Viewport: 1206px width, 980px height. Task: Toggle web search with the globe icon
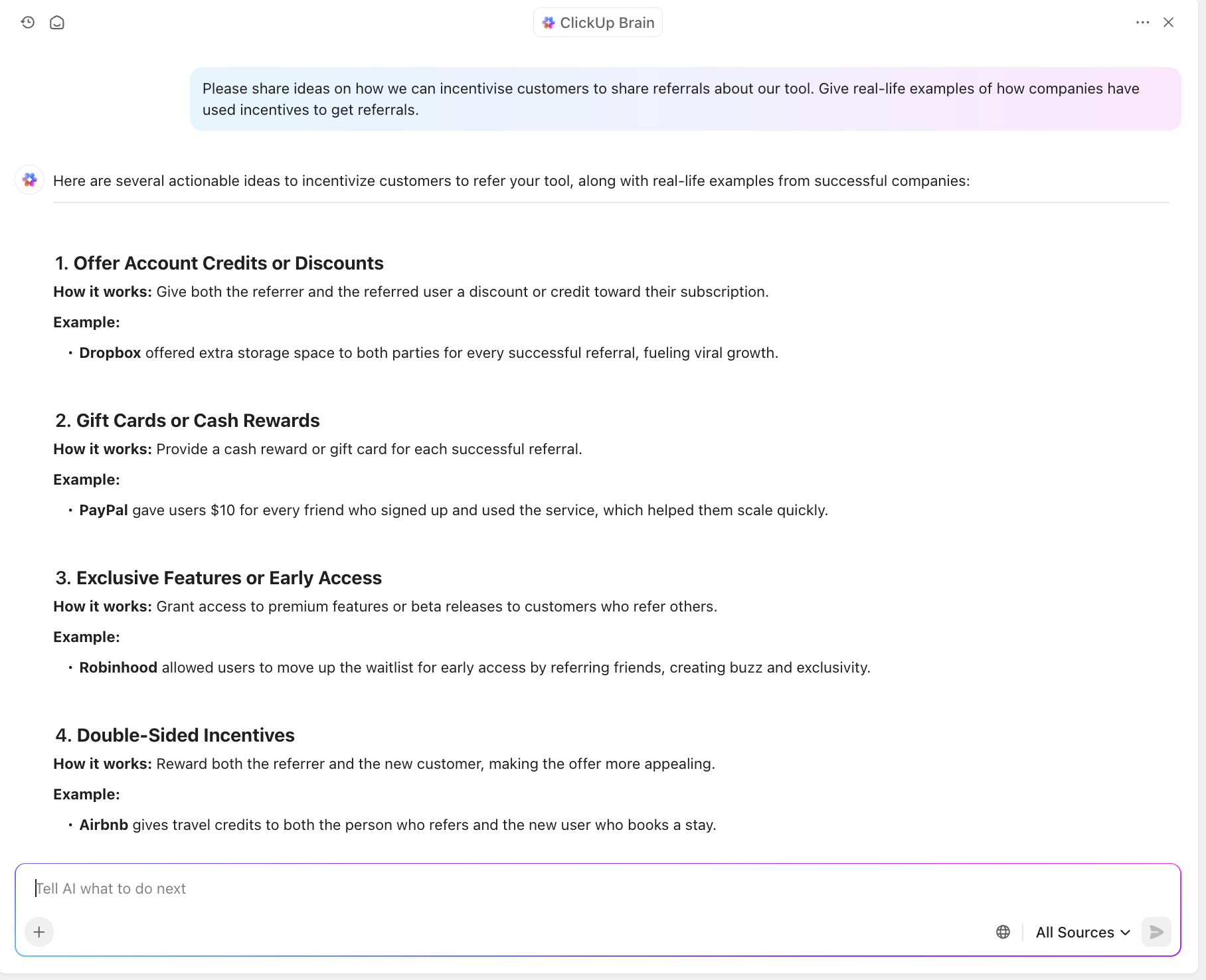(1003, 932)
